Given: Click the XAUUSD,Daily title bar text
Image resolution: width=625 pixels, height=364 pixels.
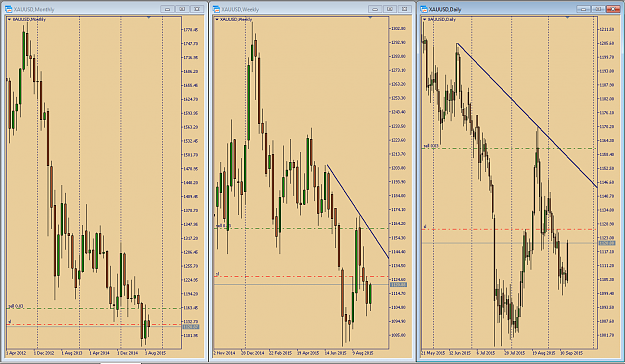Looking at the screenshot, I should [x=445, y=9].
